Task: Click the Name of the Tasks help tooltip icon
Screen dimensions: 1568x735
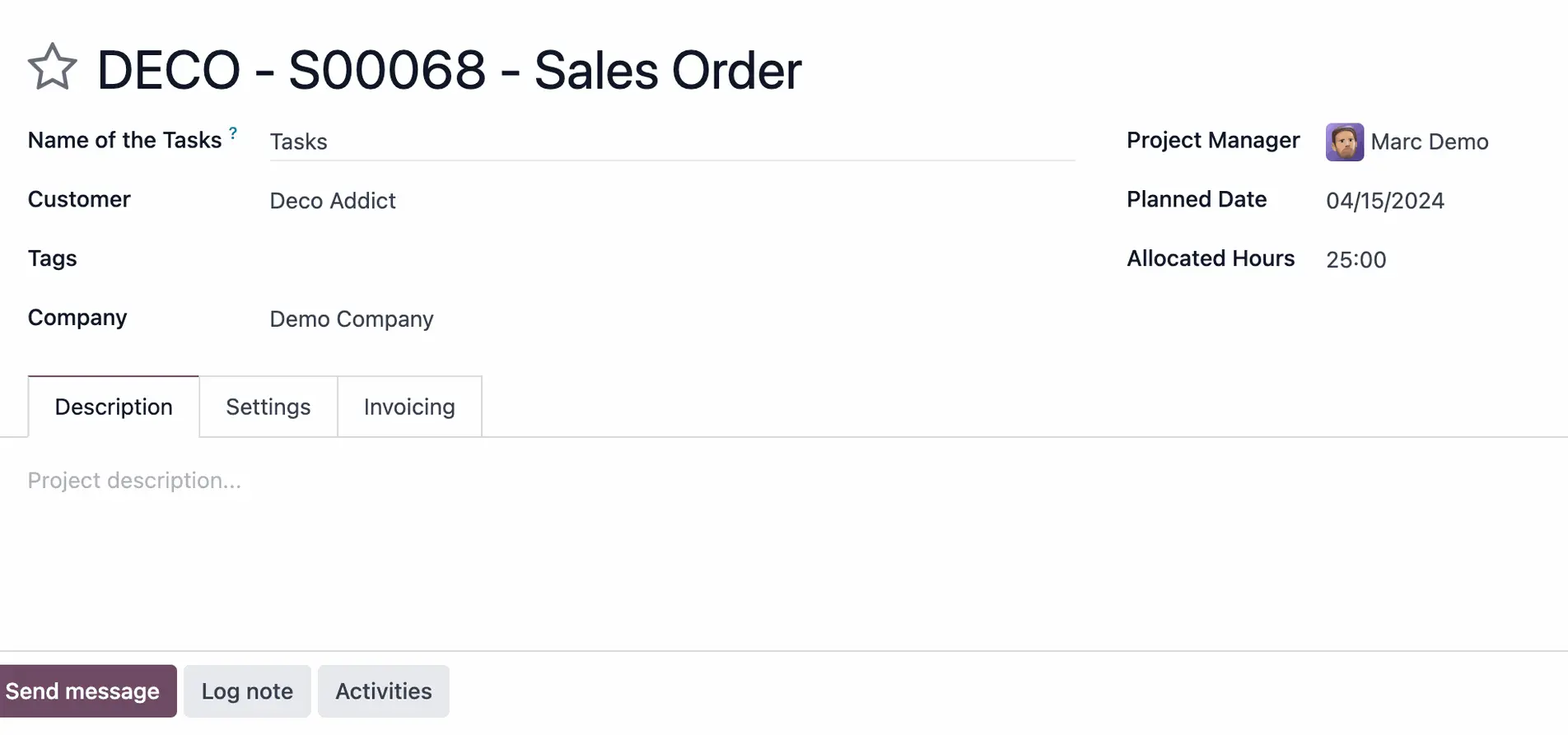Action: pos(233,133)
